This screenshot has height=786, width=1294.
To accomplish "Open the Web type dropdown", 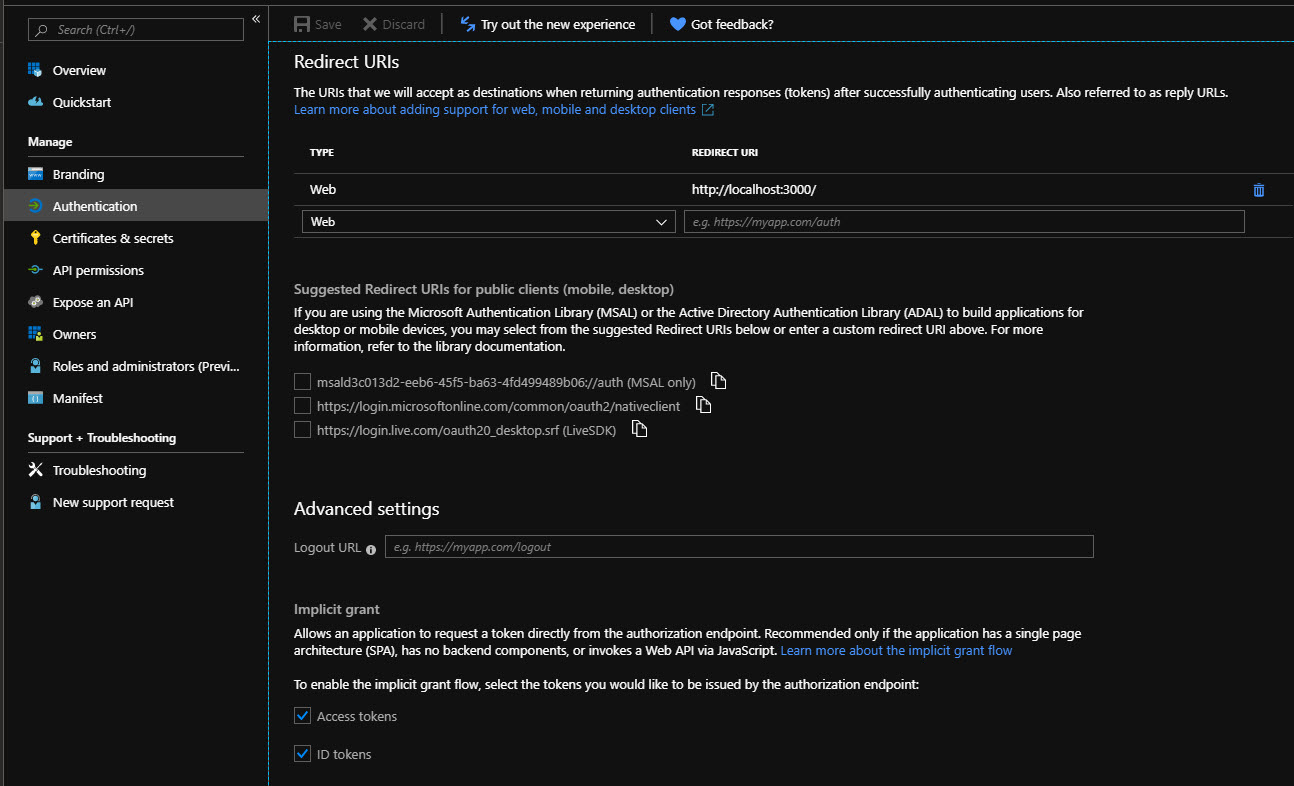I will point(488,222).
